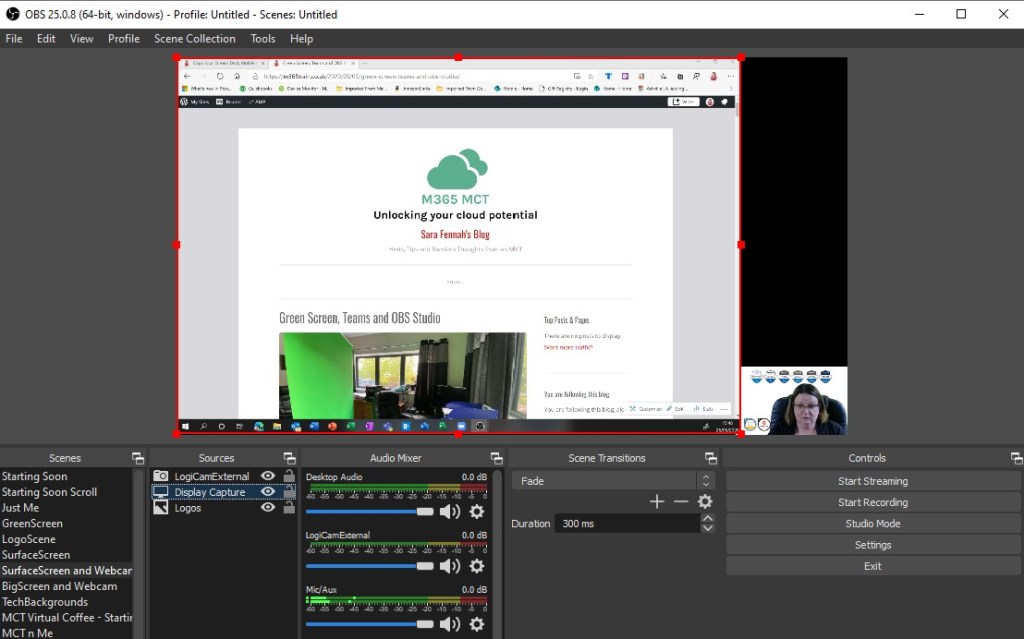Viewport: 1024px width, 639px height.
Task: Open transition properties gear icon
Action: point(705,502)
